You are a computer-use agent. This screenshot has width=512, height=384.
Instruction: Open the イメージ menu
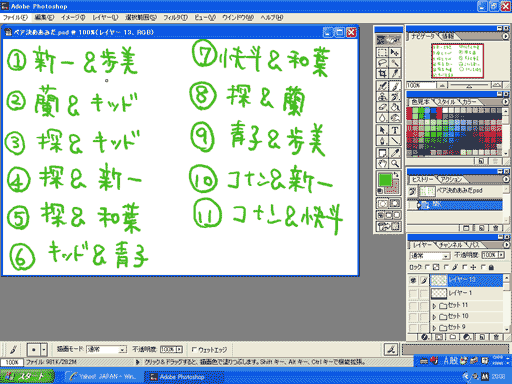[73, 17]
